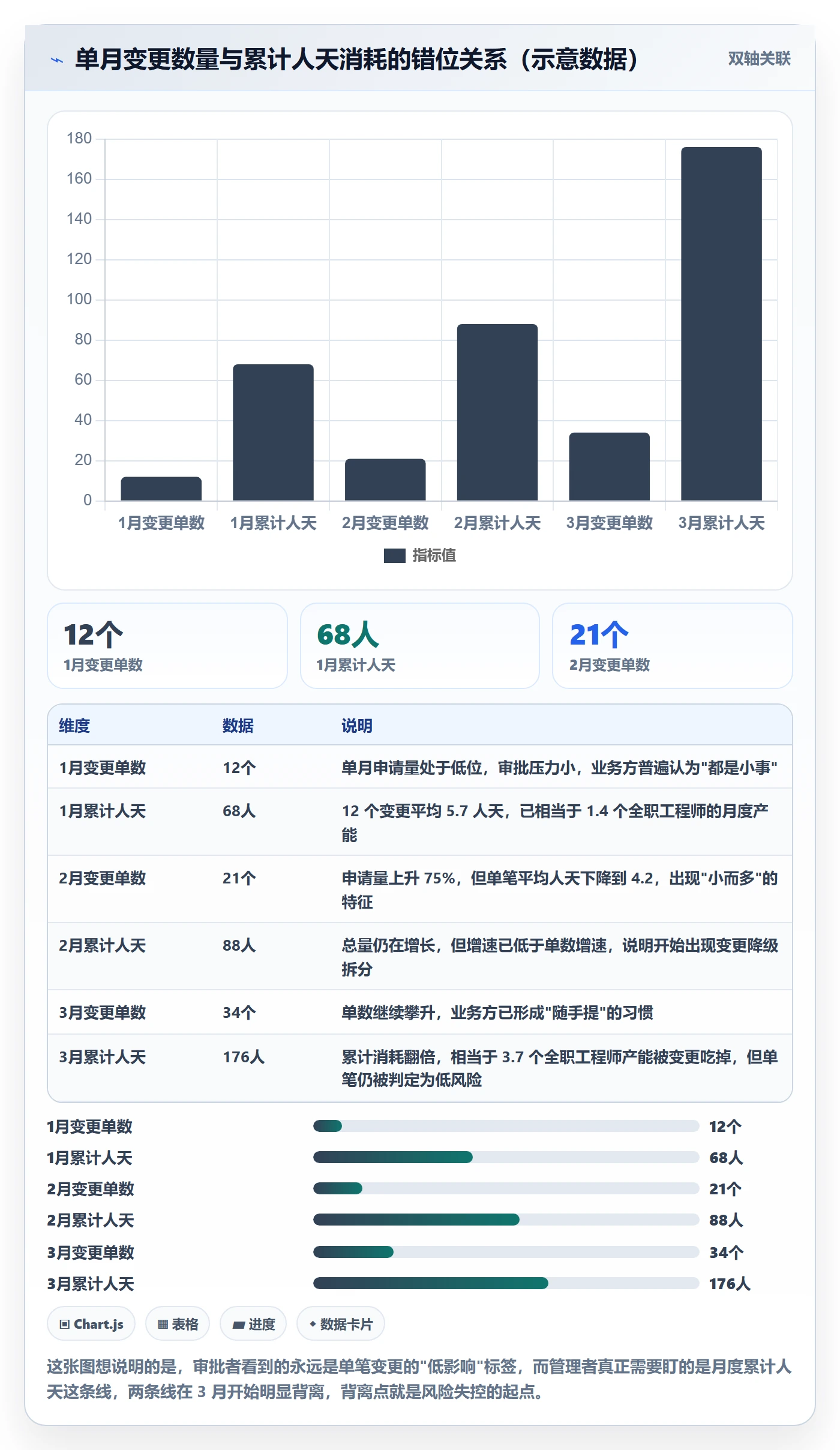Click the lightning icon beside the title
Screen dimensions: 840x1450
pyautogui.click(x=57, y=60)
